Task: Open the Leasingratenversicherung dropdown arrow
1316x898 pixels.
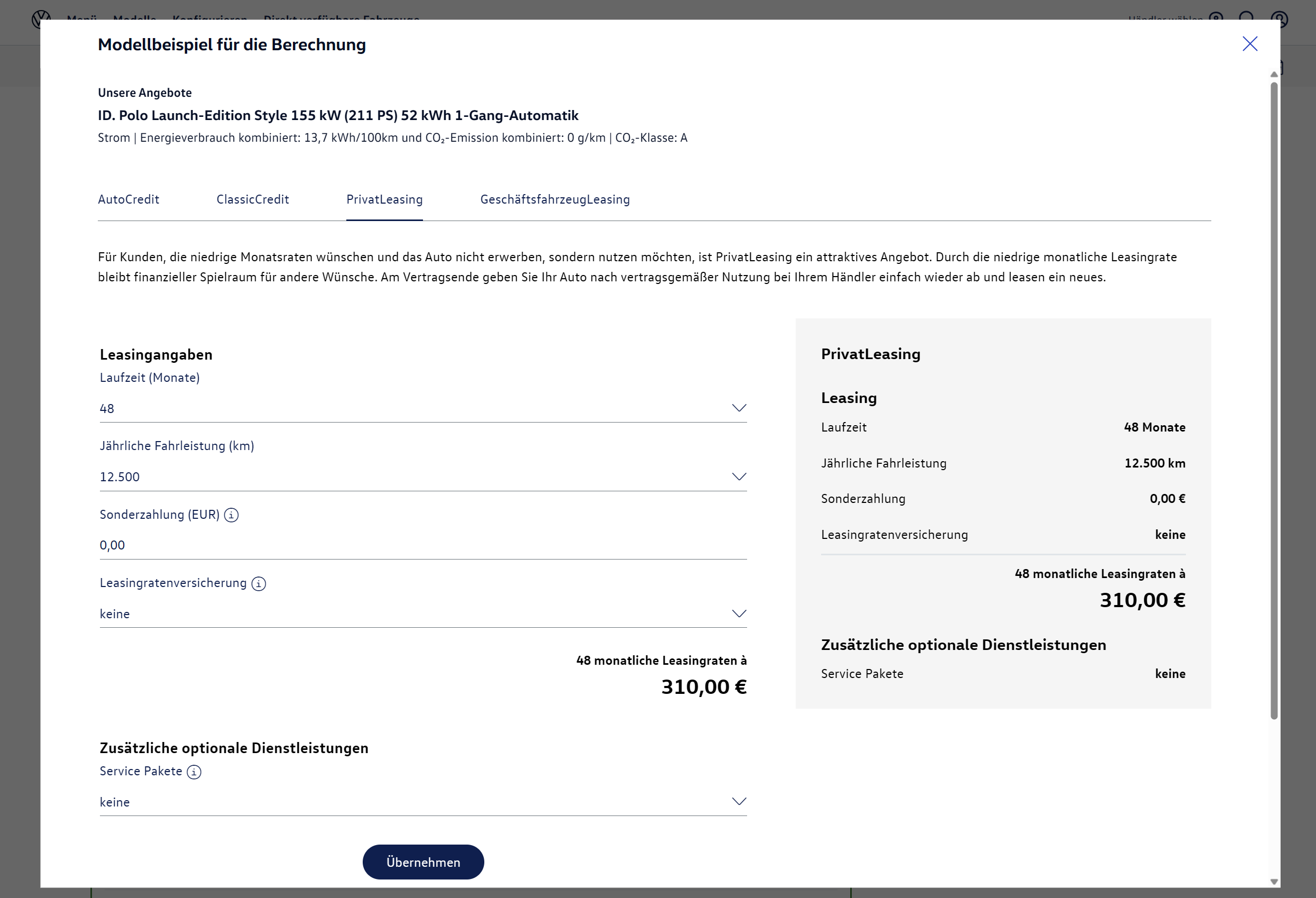Action: tap(739, 613)
